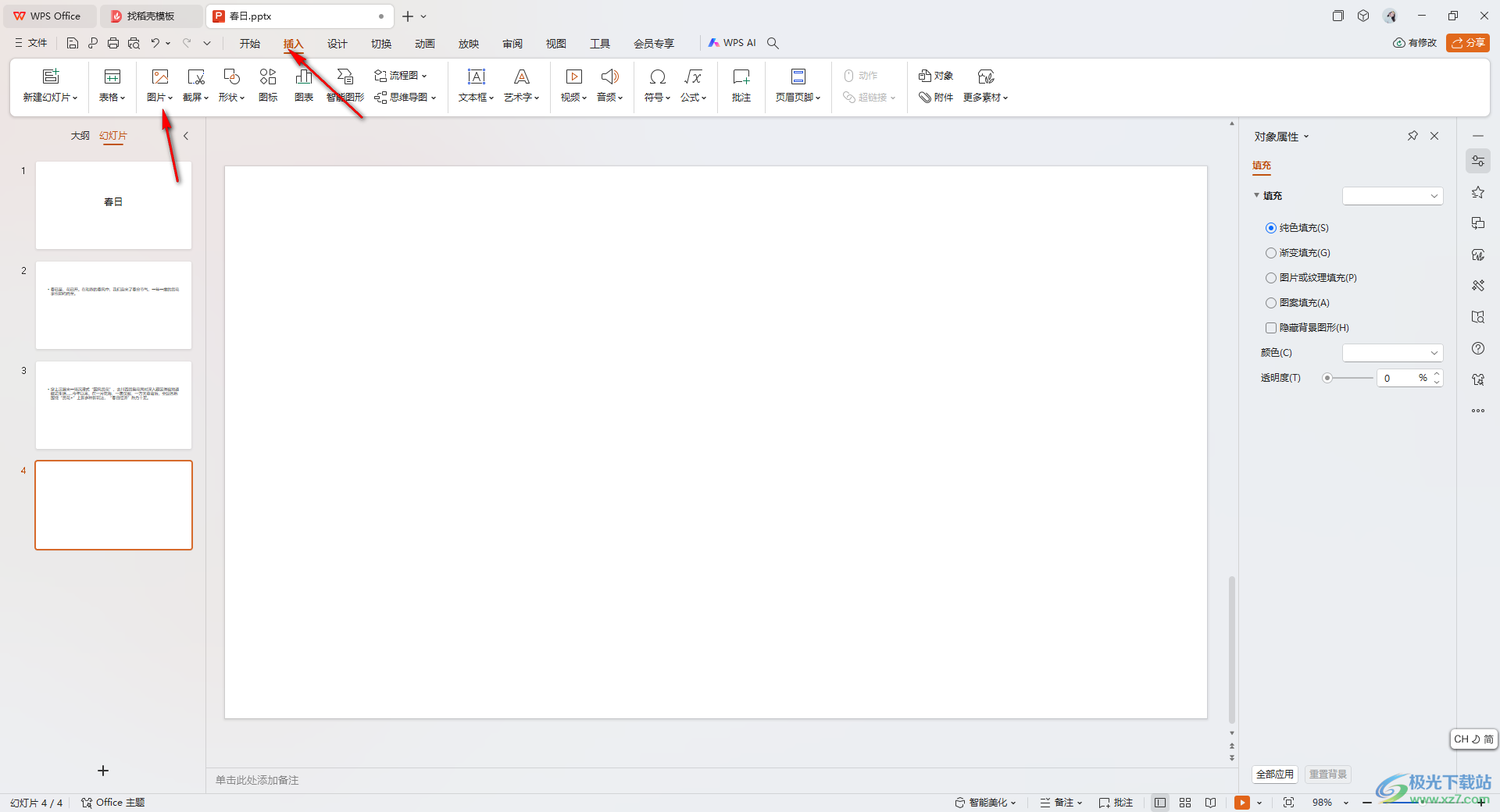Switch to slide sorter view icon

[x=1185, y=803]
